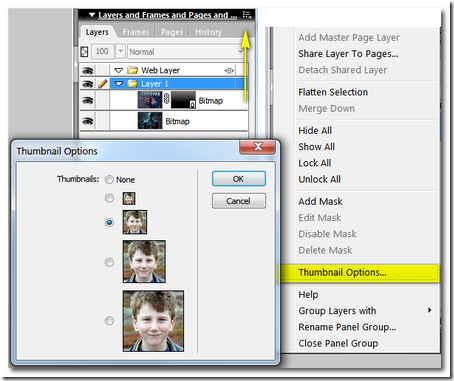Viewport: 454px width, 381px height.
Task: Click the pencil edit icon on Layer 1
Action: [103, 84]
